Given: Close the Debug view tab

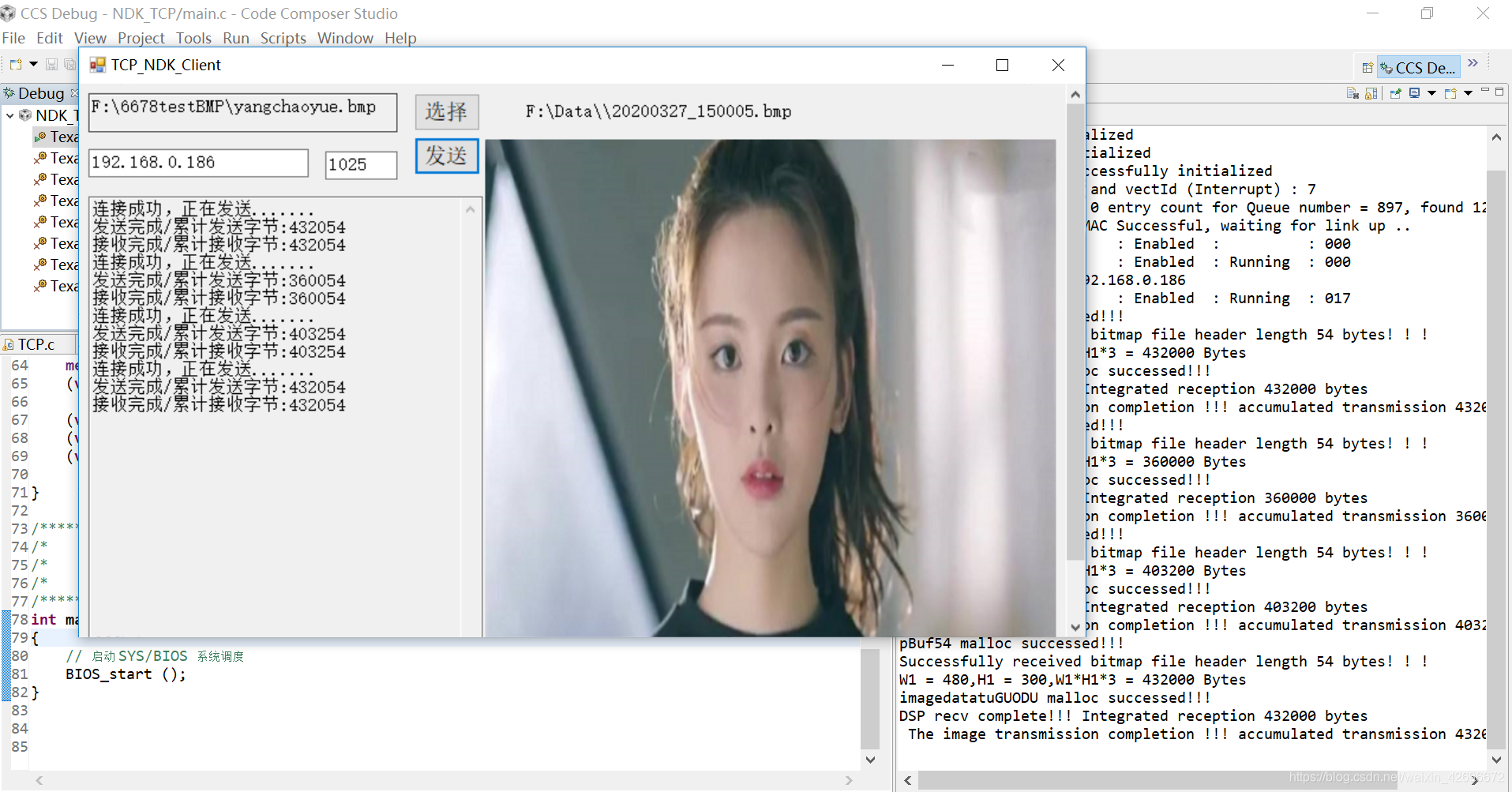Looking at the screenshot, I should click(x=74, y=93).
